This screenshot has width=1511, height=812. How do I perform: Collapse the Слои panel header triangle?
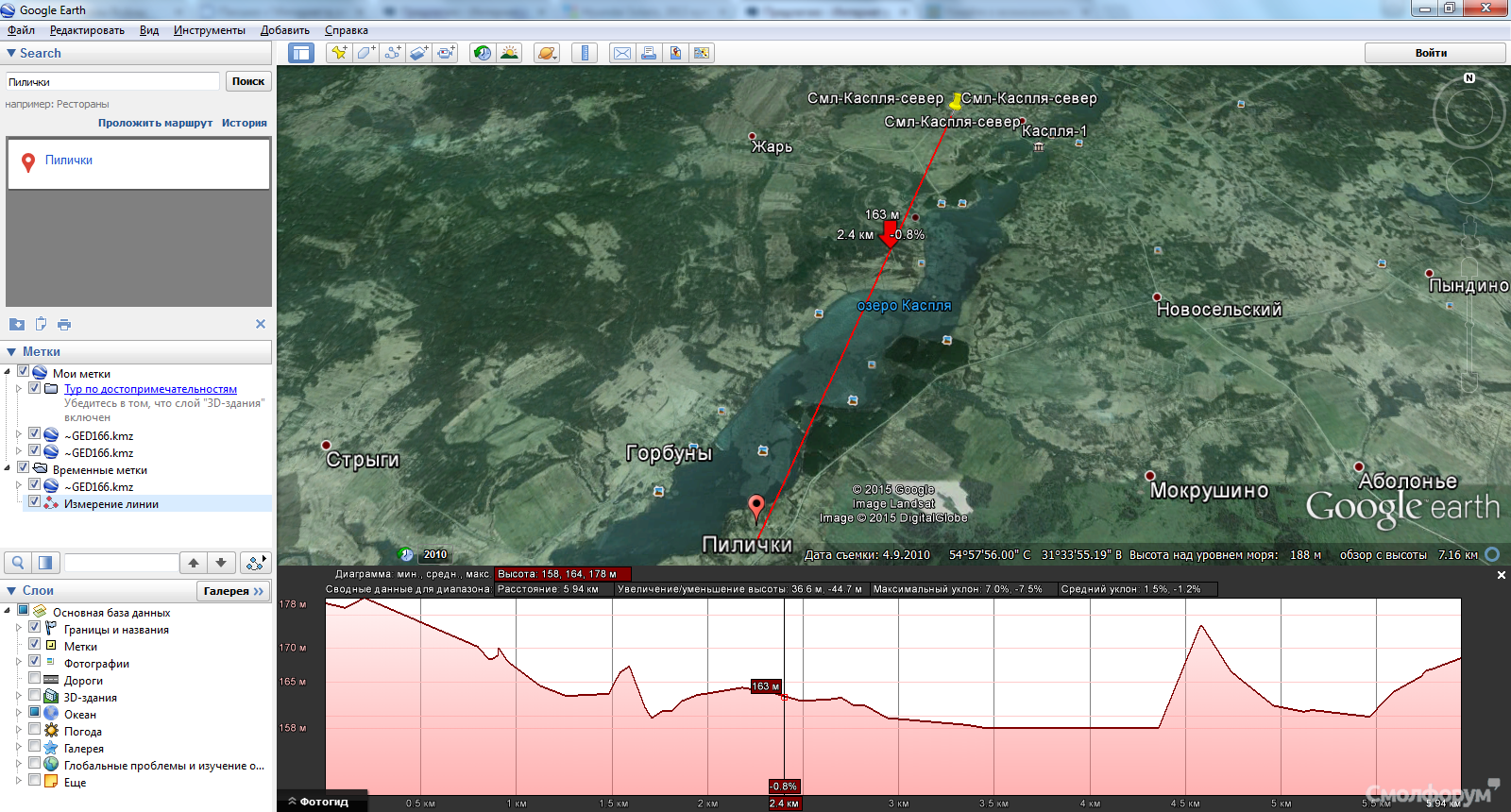[x=11, y=590]
